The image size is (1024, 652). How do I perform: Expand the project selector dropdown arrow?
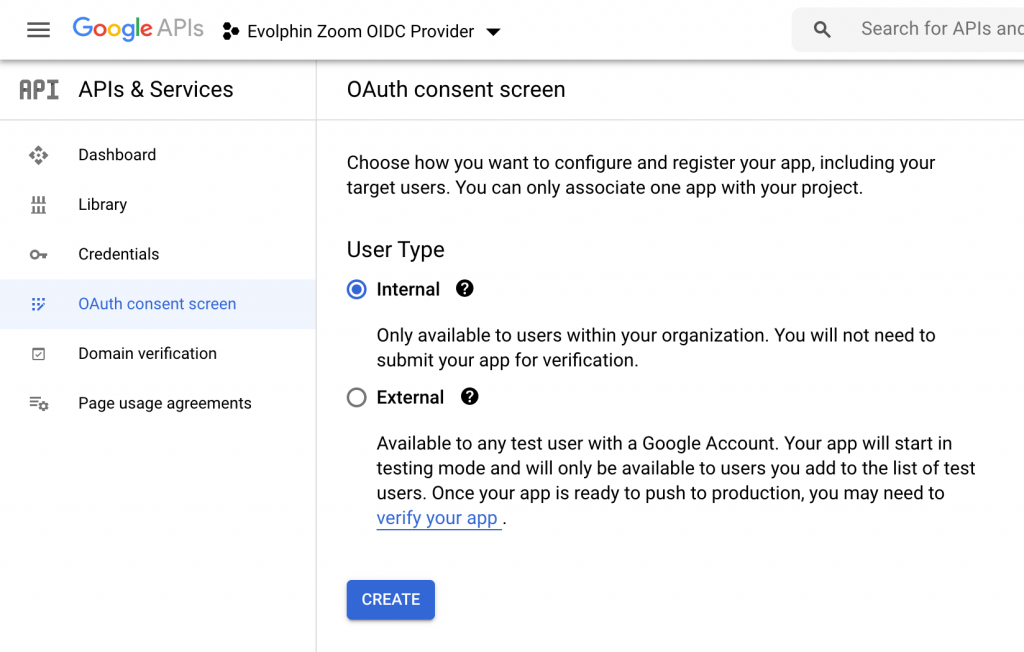click(493, 32)
